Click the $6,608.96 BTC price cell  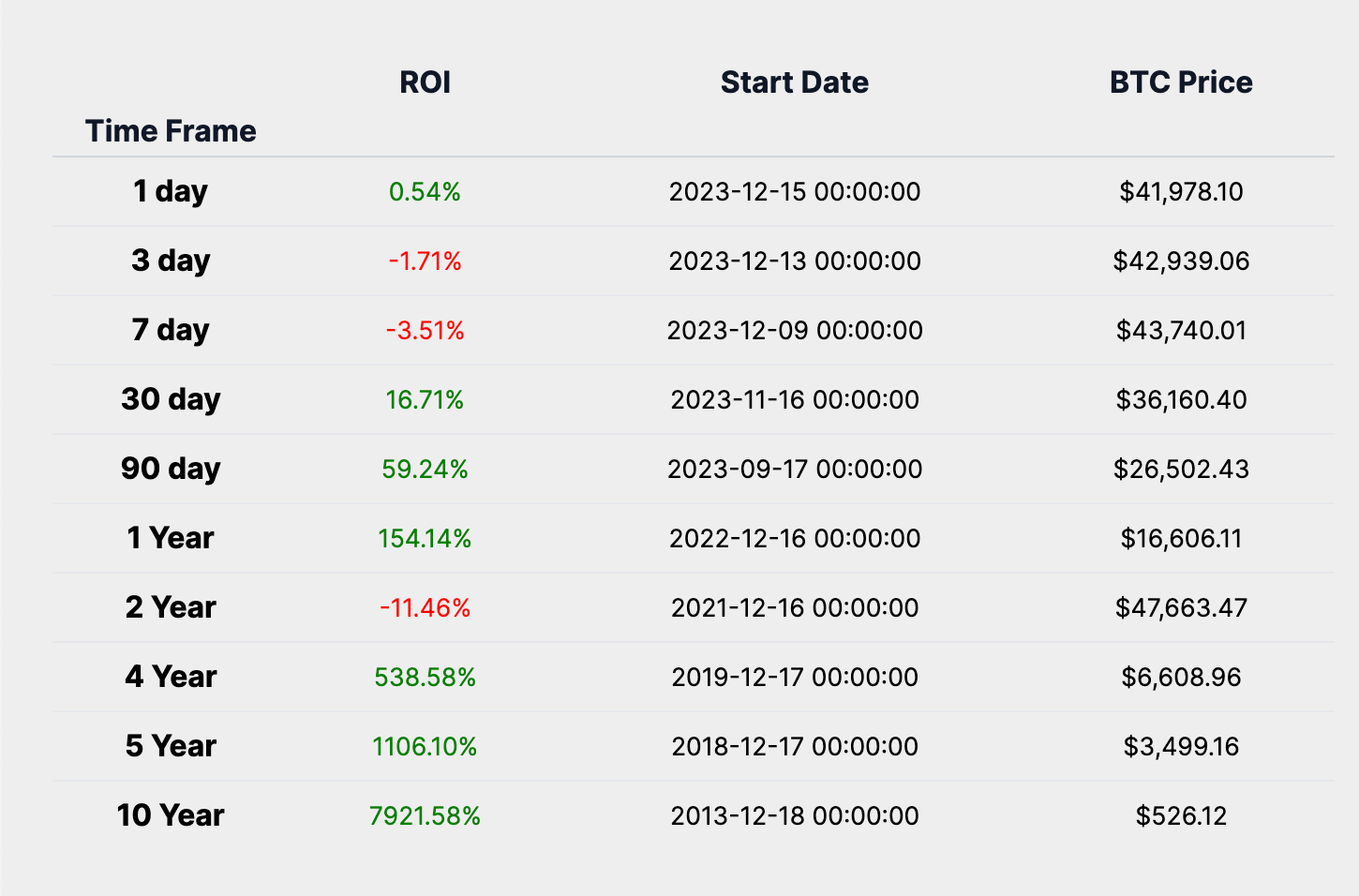pyautogui.click(x=1181, y=678)
